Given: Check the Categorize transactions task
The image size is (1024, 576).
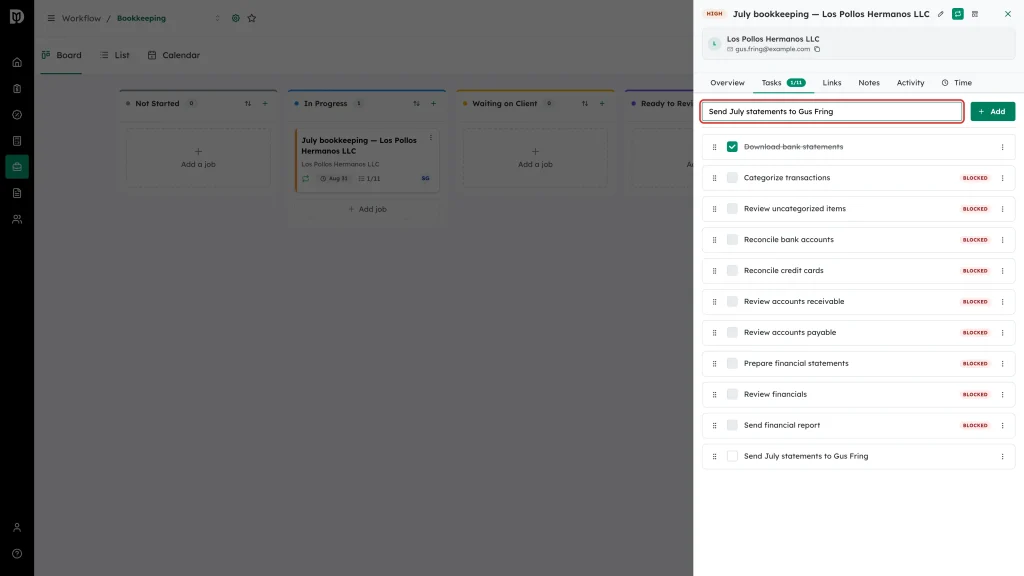Looking at the screenshot, I should tap(732, 178).
